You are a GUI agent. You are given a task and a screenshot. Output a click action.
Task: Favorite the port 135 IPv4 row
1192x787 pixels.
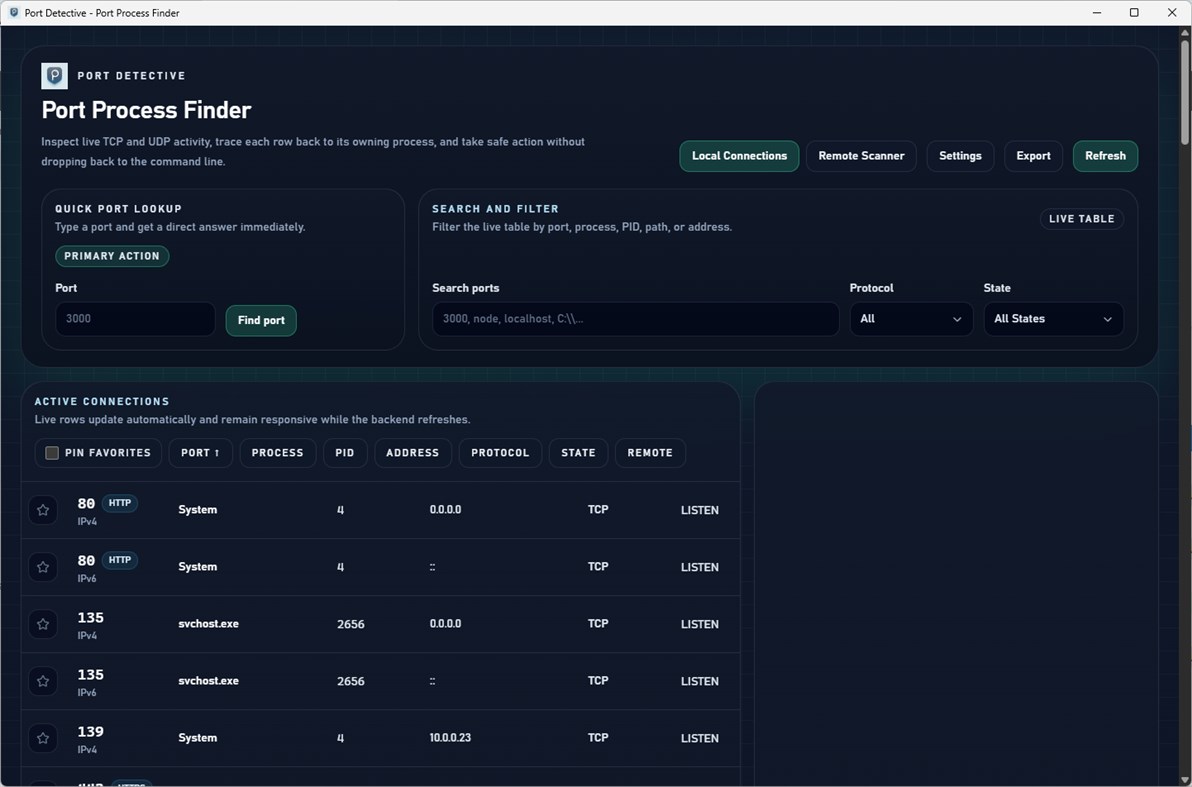(x=43, y=624)
